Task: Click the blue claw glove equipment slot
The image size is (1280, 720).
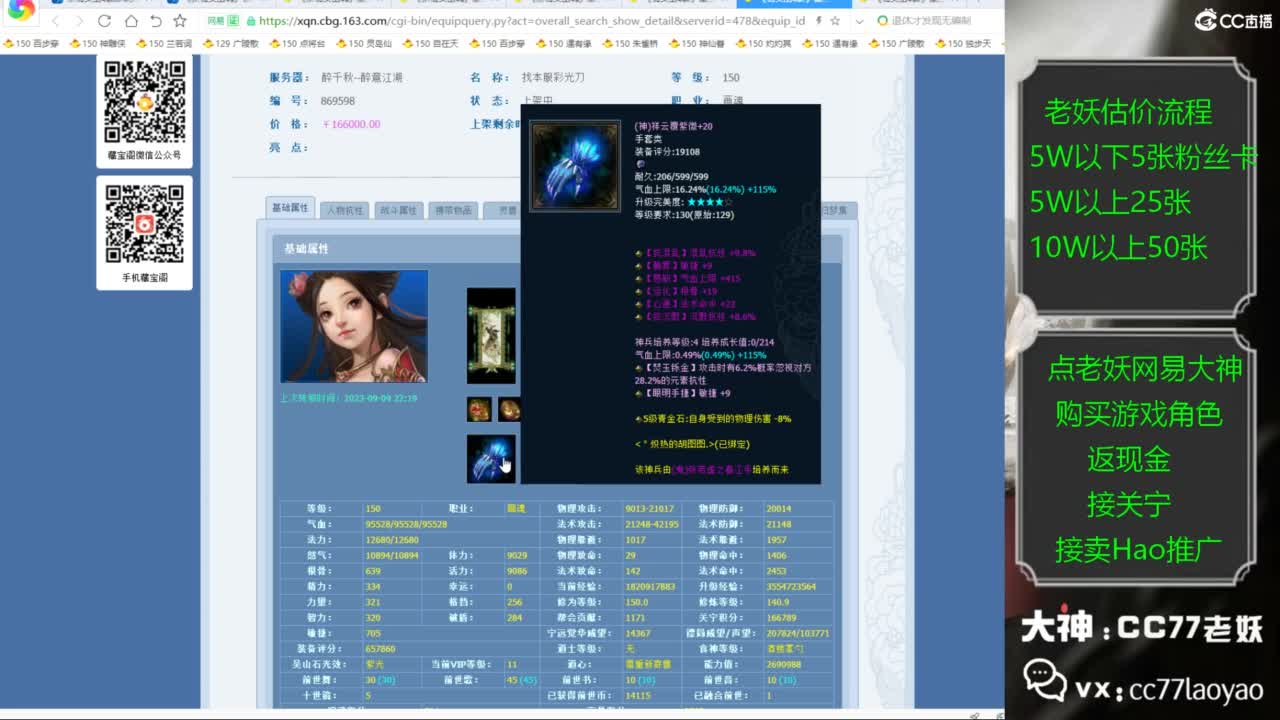Action: (491, 459)
